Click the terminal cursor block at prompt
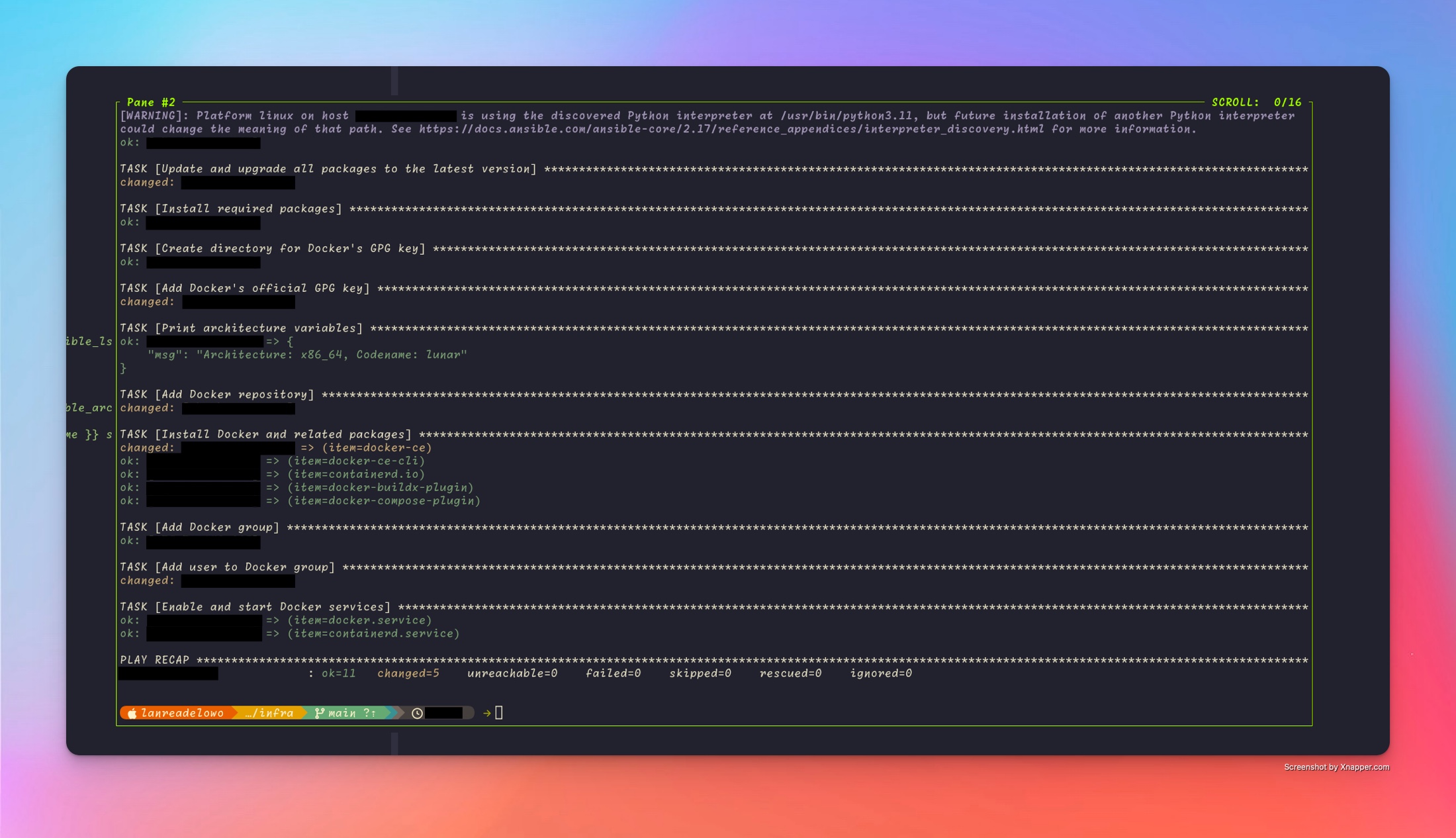The height and width of the screenshot is (838, 1456). coord(499,713)
